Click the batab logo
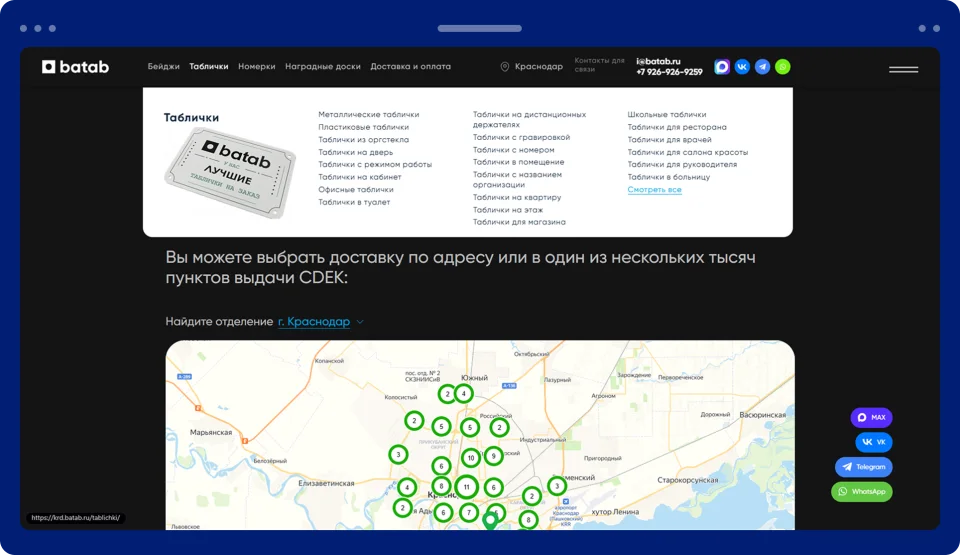Viewport: 960px width, 555px height. coord(75,67)
